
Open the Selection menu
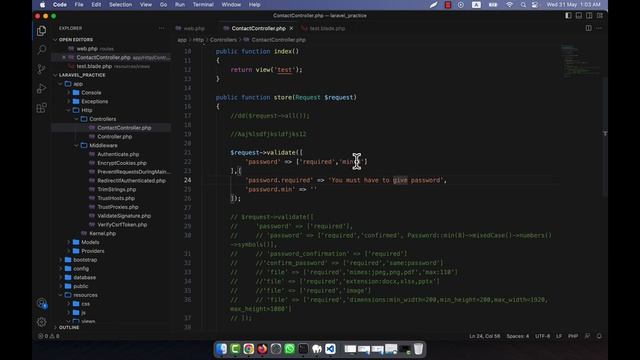[x=120, y=5]
